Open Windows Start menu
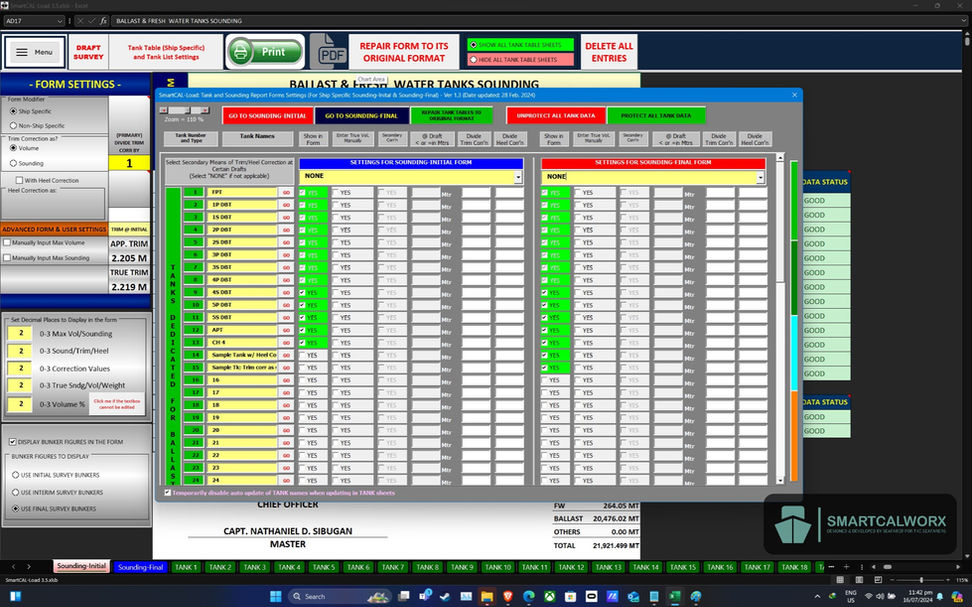 click(x=276, y=596)
